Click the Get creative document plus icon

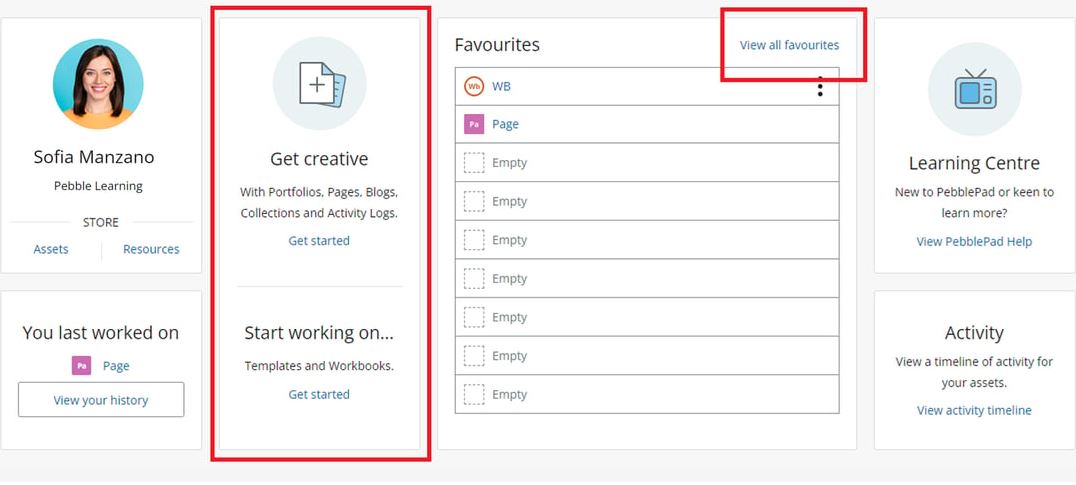[320, 84]
